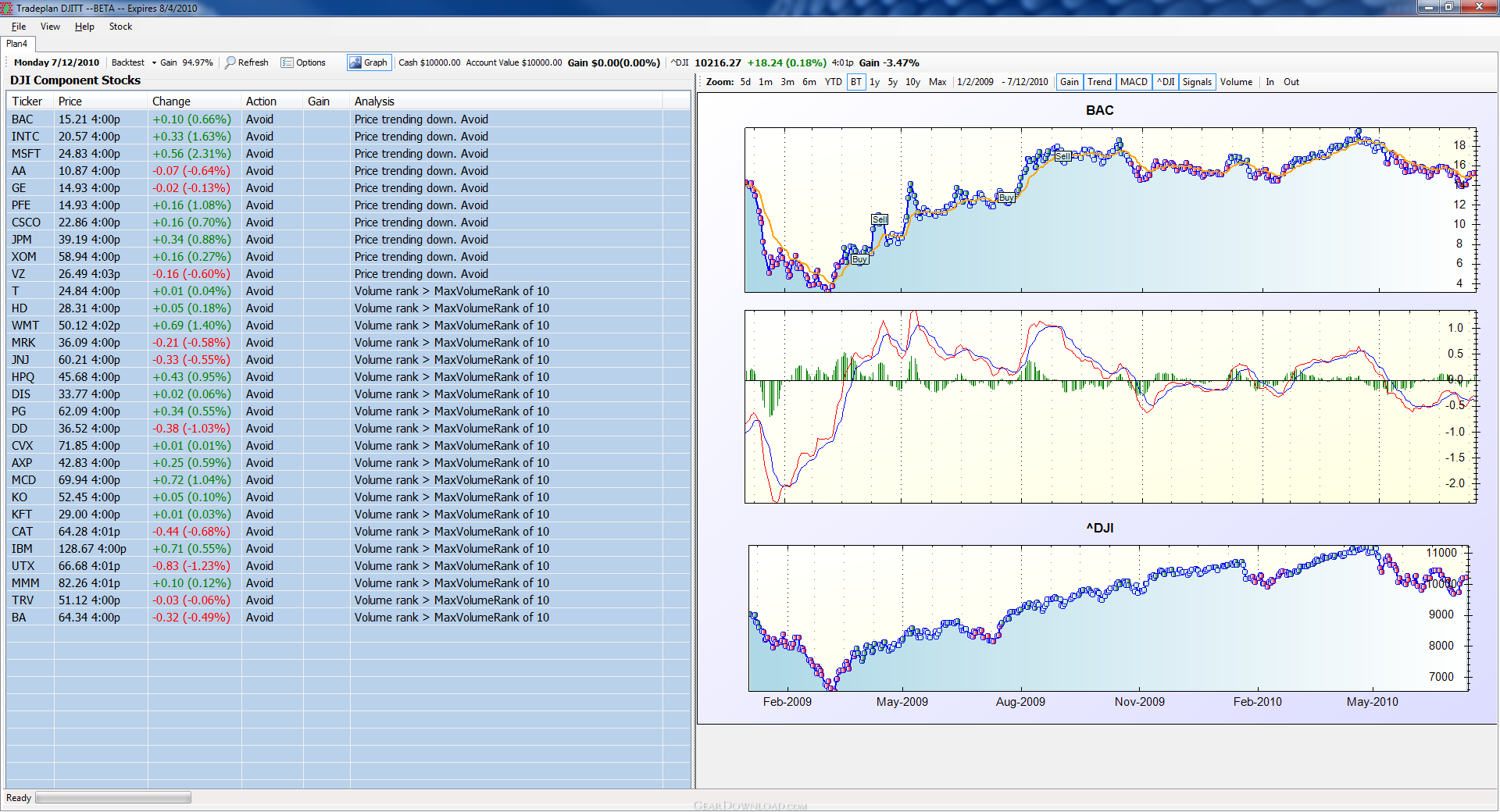The height and width of the screenshot is (812, 1500).
Task: Sort by the Price column header
Action: pyautogui.click(x=101, y=101)
